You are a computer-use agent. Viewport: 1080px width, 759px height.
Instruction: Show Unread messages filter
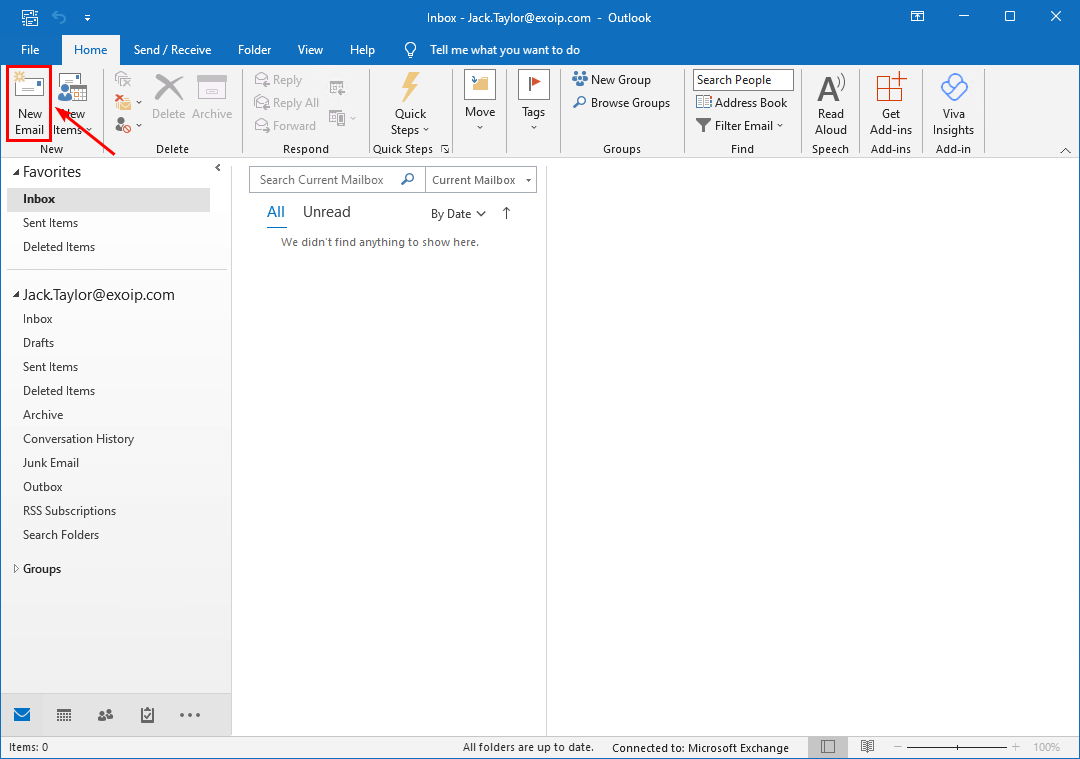coord(326,213)
